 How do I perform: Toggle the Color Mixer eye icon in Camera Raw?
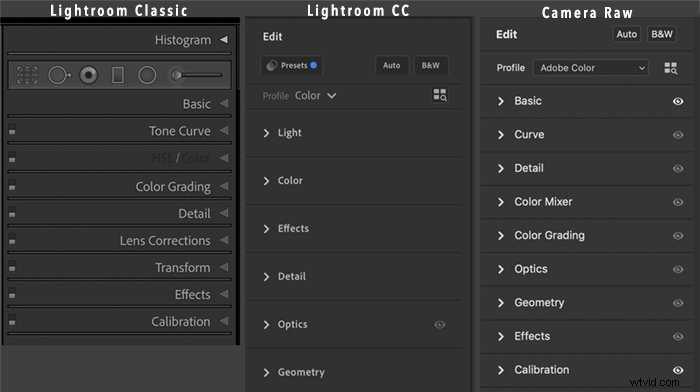pos(678,202)
